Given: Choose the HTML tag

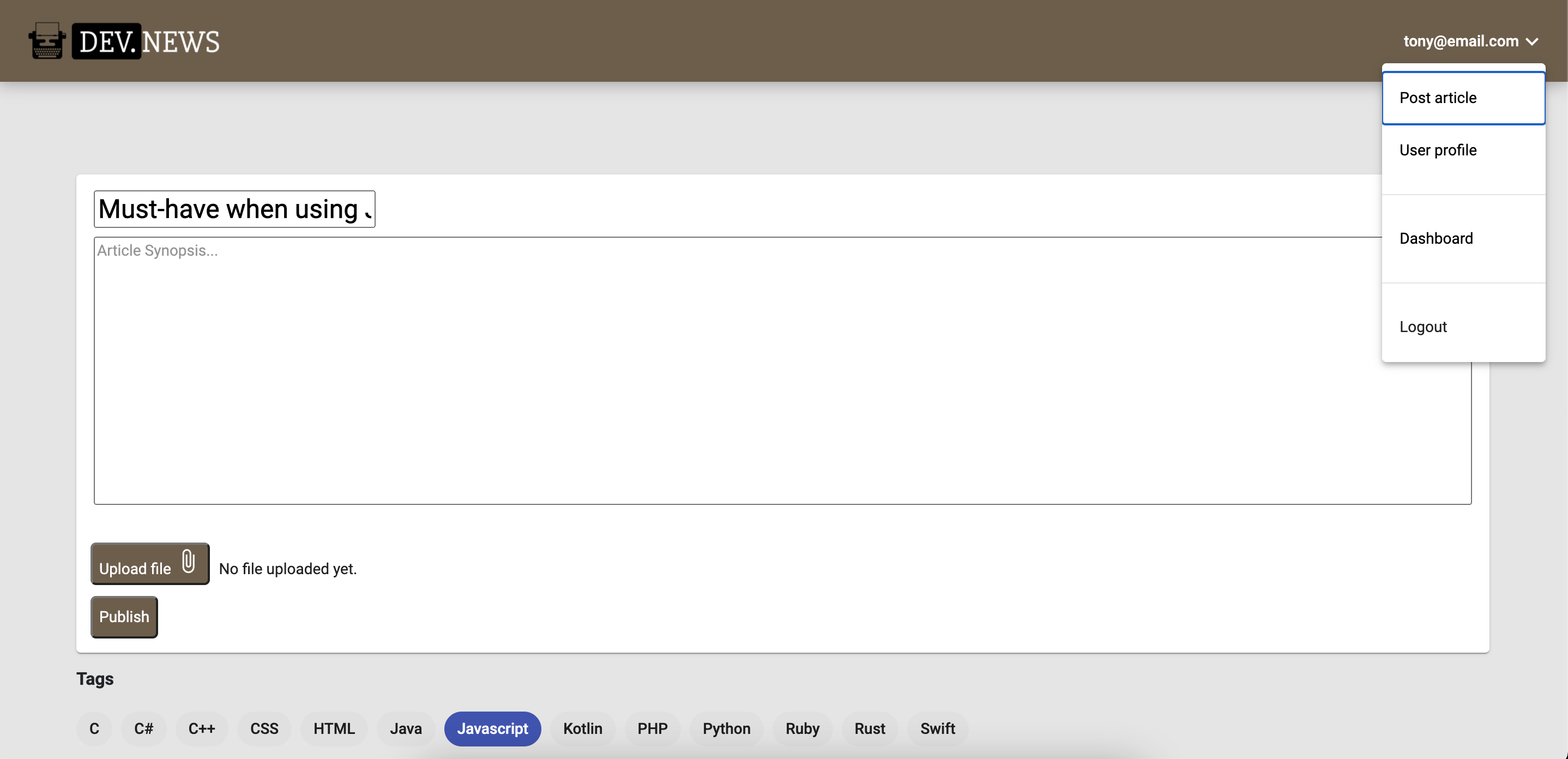Looking at the screenshot, I should pos(334,728).
